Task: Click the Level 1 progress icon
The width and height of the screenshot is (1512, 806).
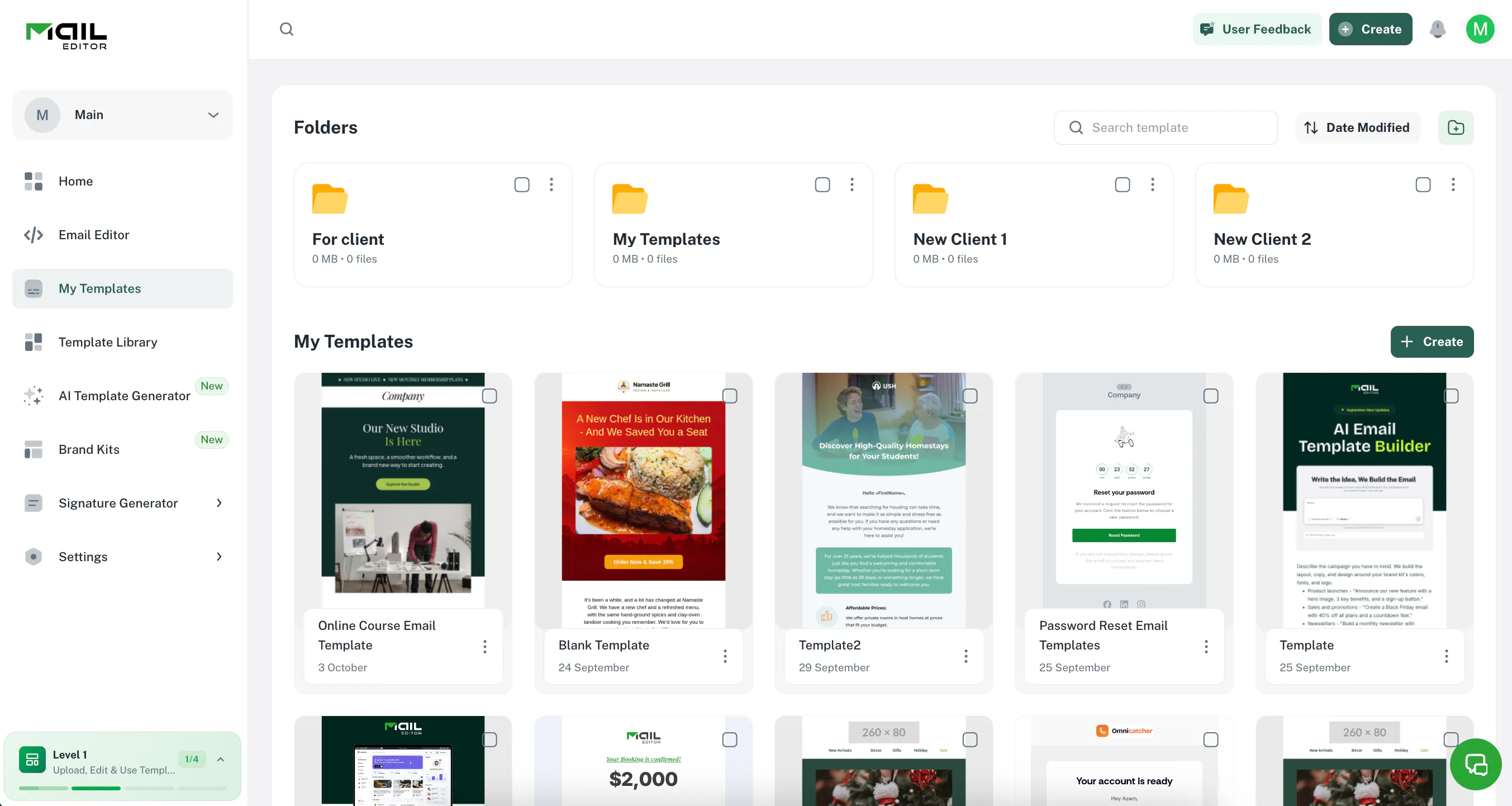Action: pyautogui.click(x=32, y=759)
